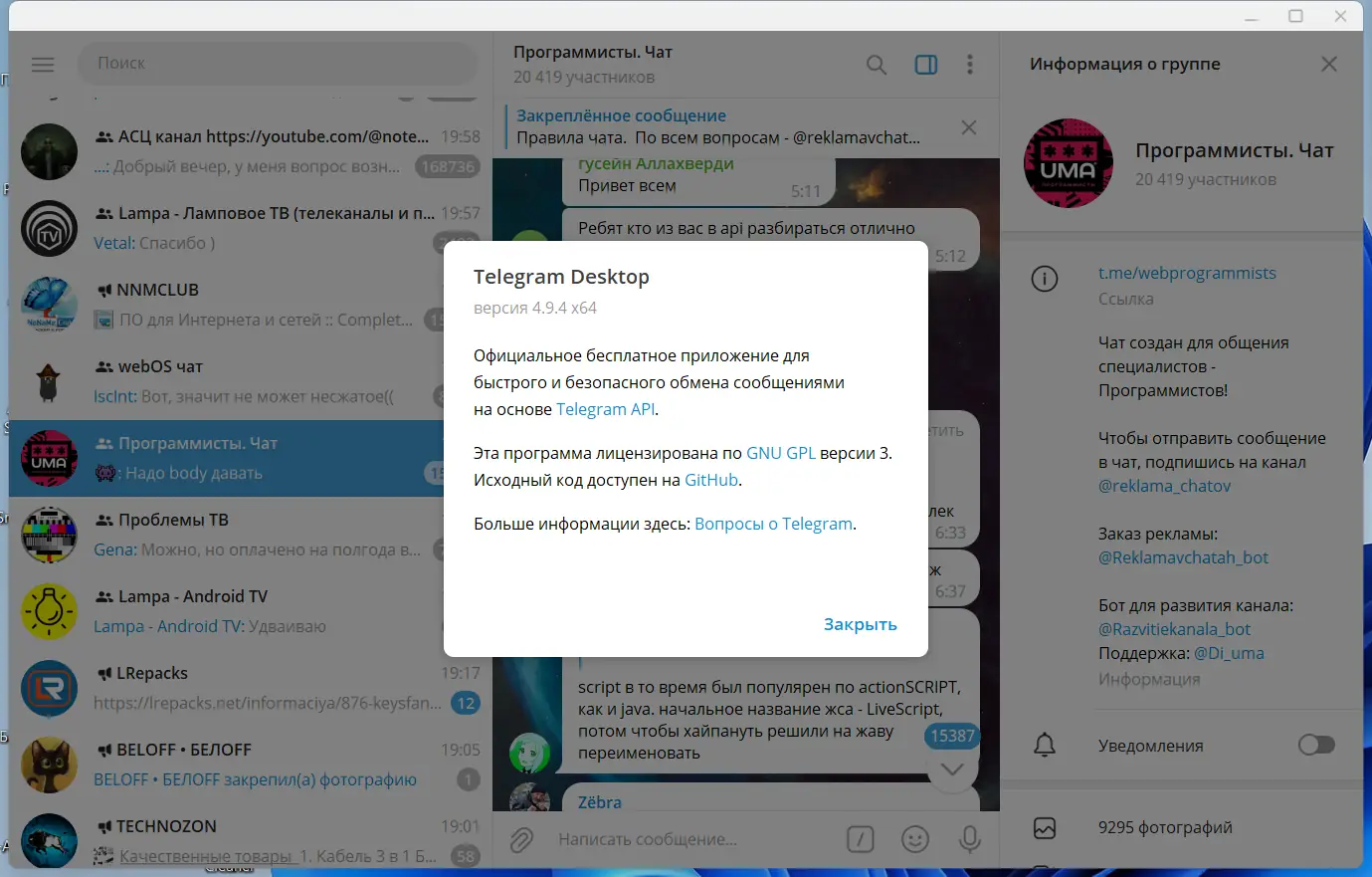Open the Проблемы ТВ chat
The width and height of the screenshot is (1372, 877).
pos(251,535)
